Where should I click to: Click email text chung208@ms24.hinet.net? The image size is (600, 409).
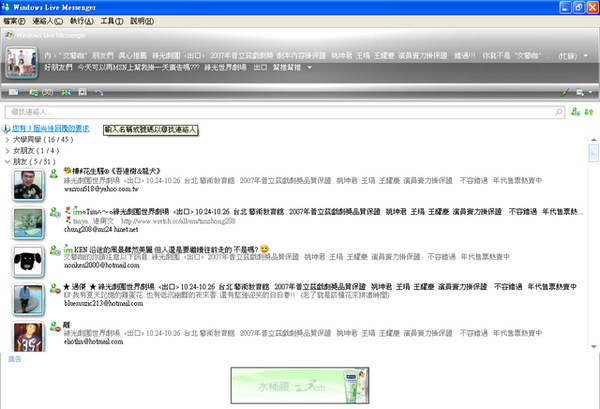tap(101, 230)
